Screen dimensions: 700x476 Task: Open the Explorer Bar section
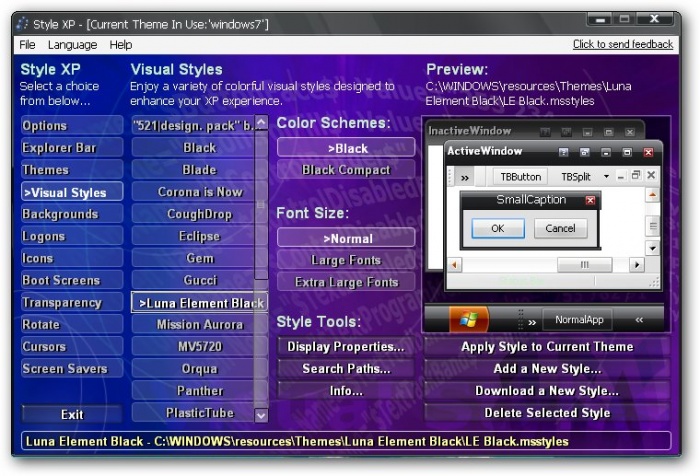(x=72, y=147)
